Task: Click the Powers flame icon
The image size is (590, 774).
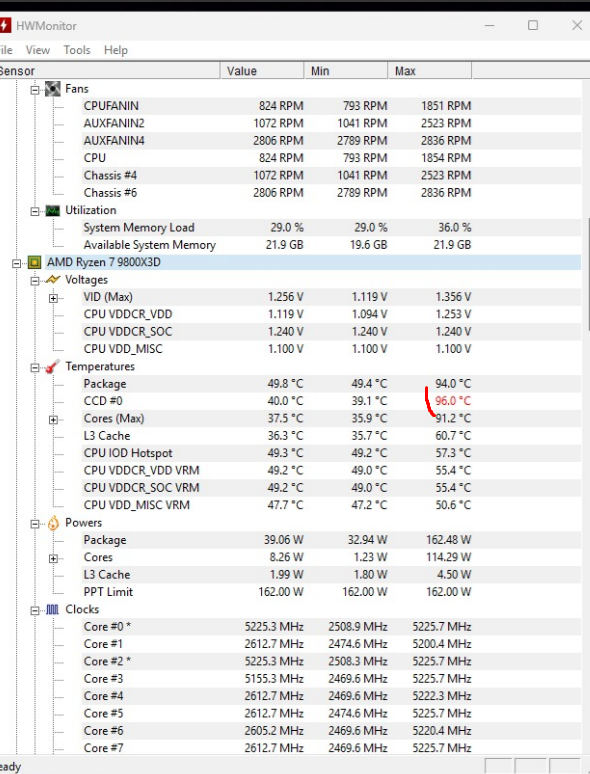Action: click(x=53, y=523)
